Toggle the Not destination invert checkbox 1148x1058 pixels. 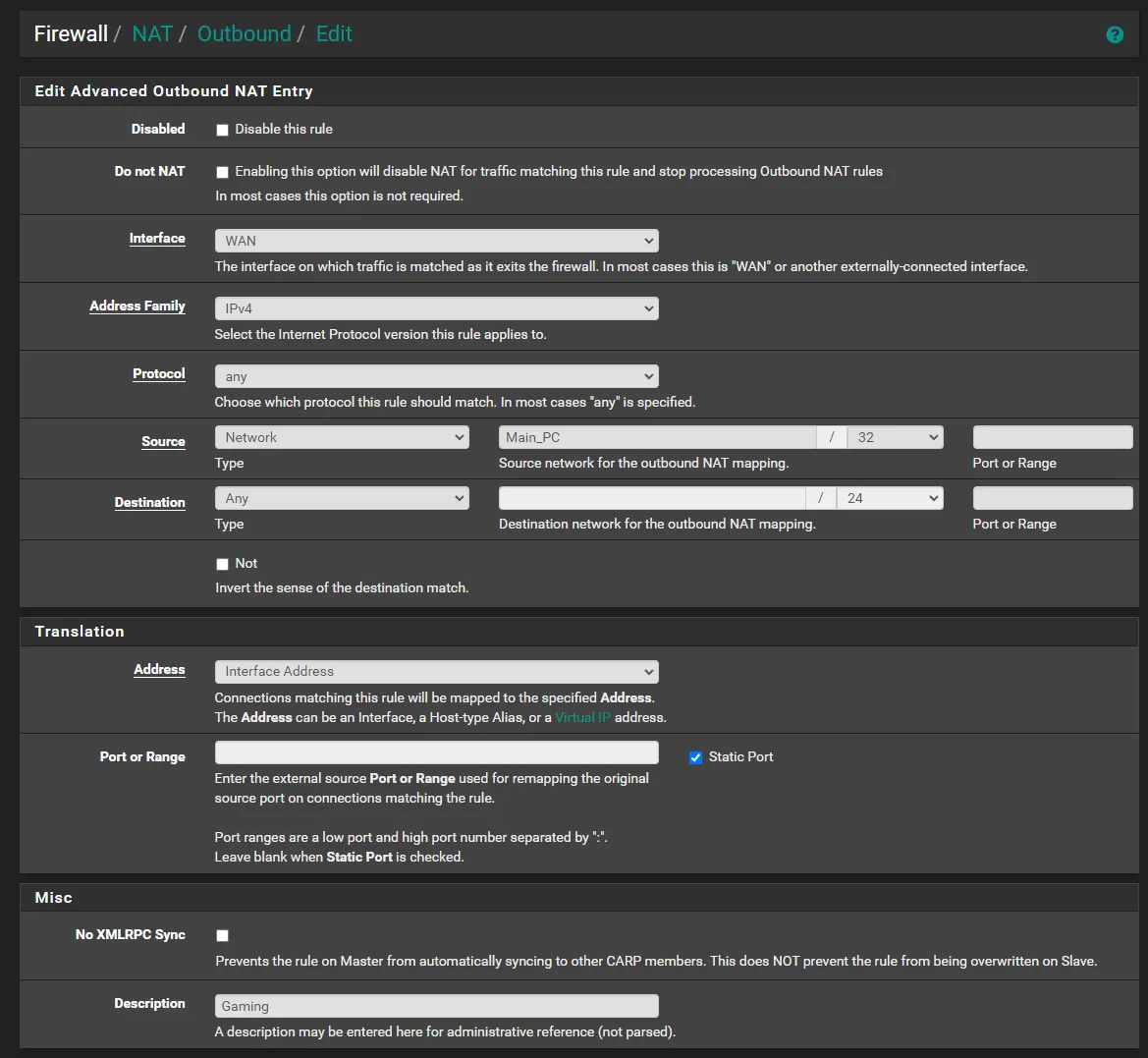point(222,564)
